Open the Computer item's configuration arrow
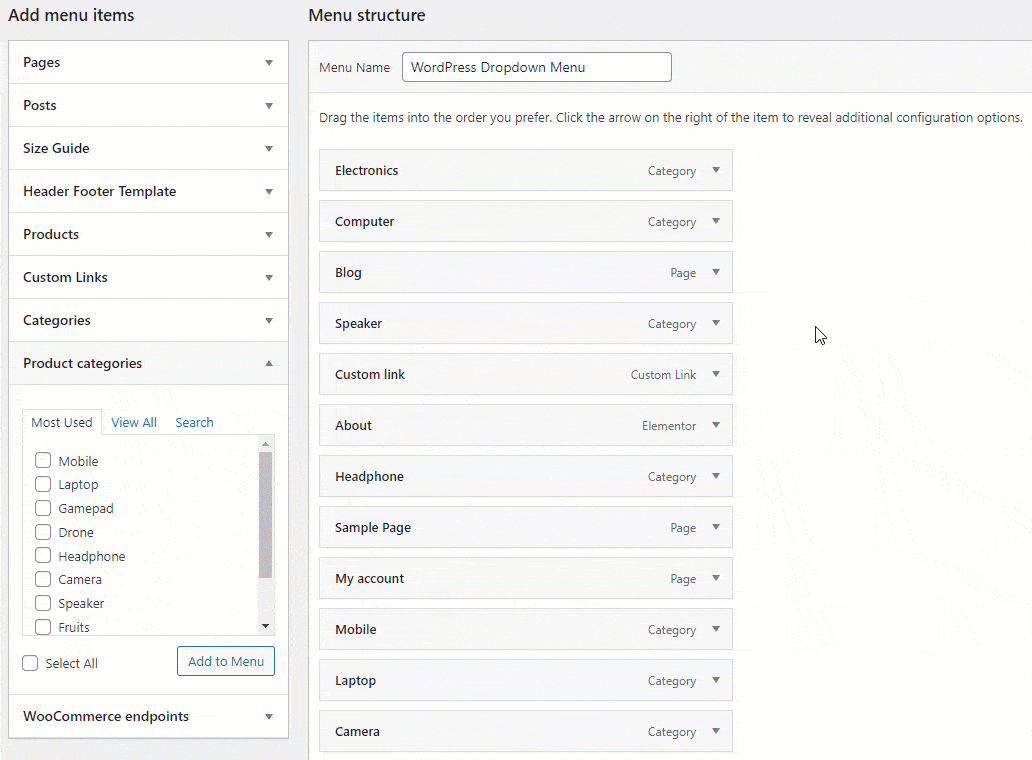 pos(716,221)
